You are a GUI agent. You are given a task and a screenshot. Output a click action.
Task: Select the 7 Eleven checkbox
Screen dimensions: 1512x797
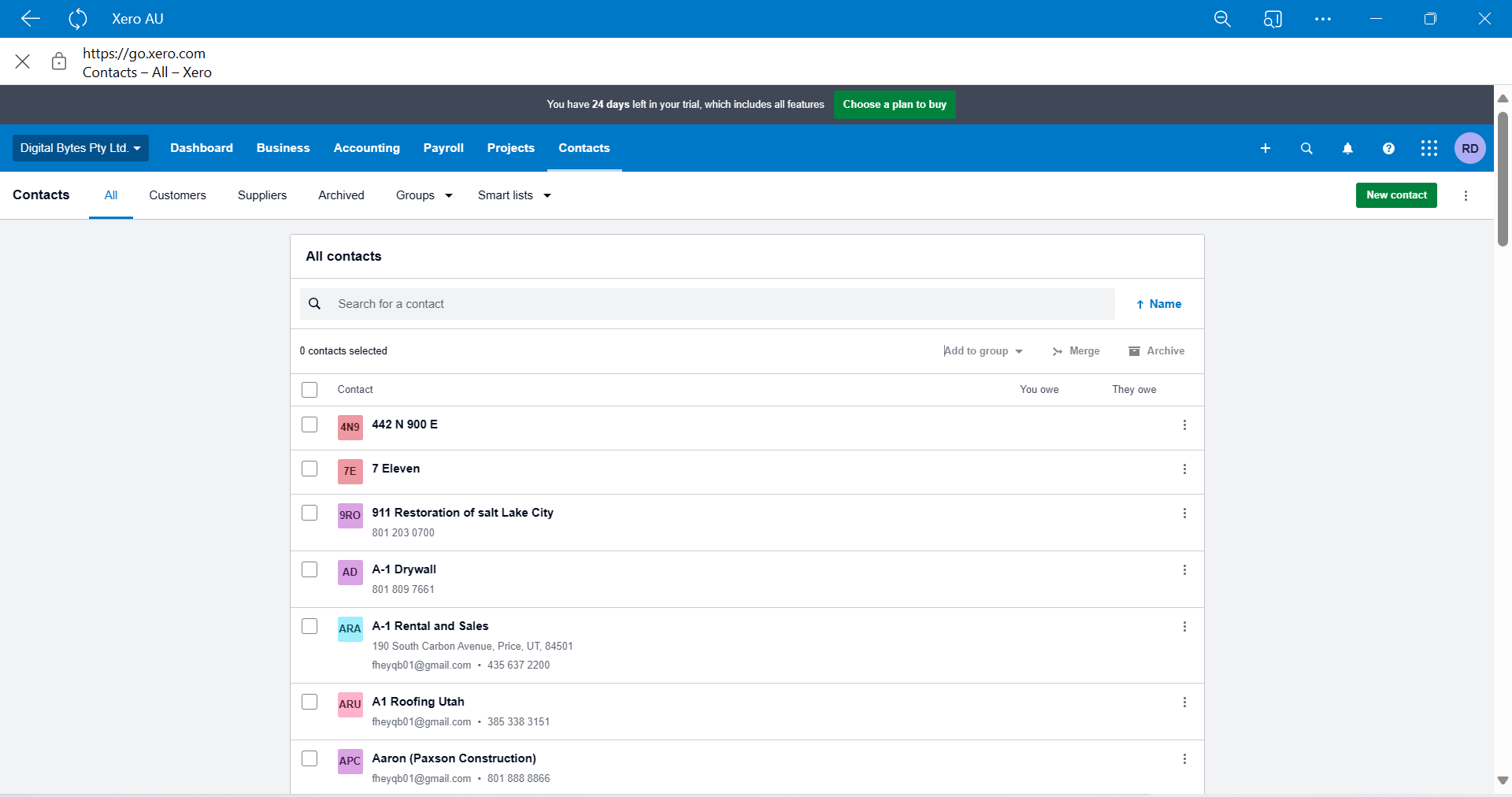(309, 469)
